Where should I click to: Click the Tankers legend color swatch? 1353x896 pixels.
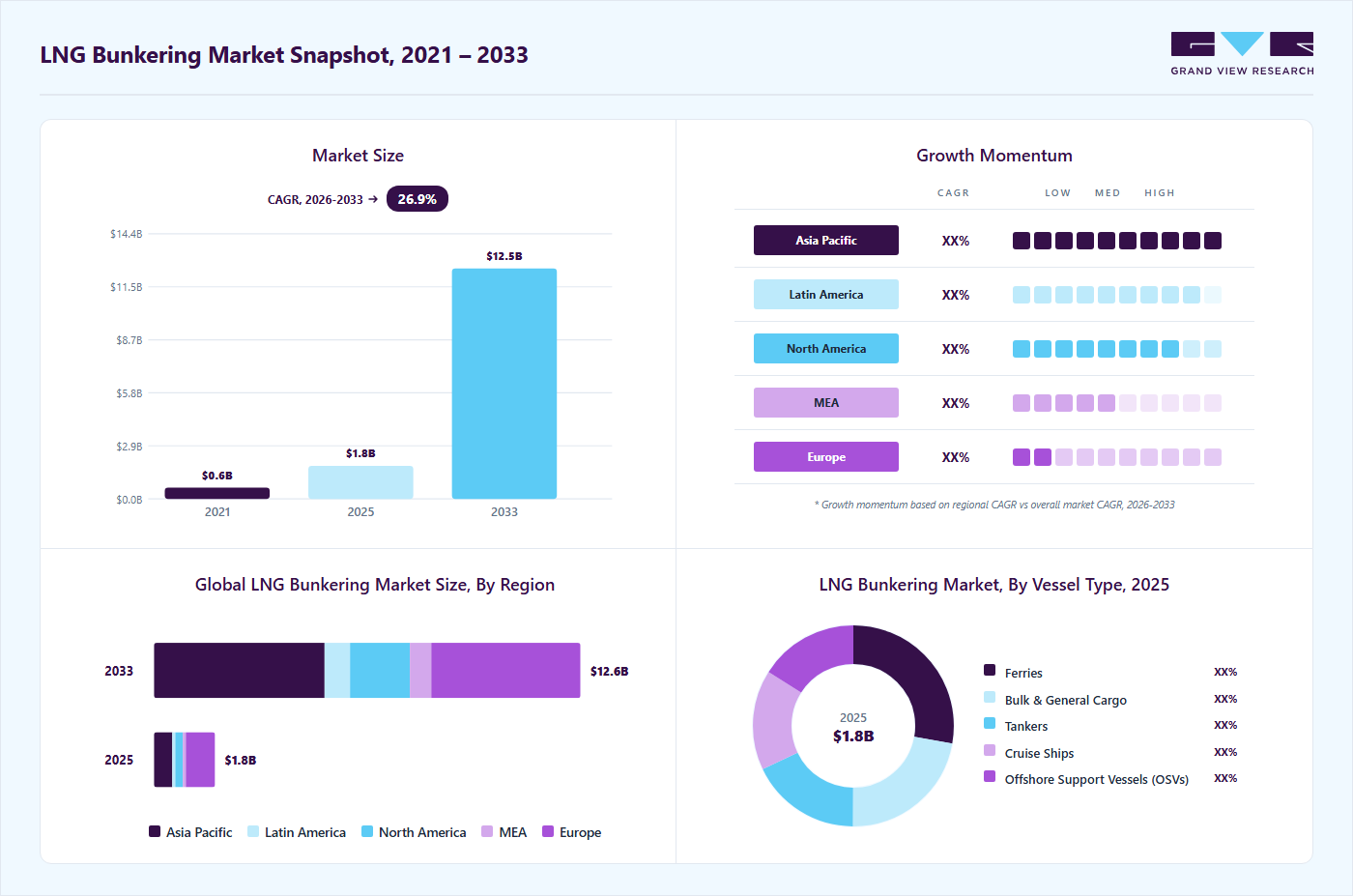[990, 723]
